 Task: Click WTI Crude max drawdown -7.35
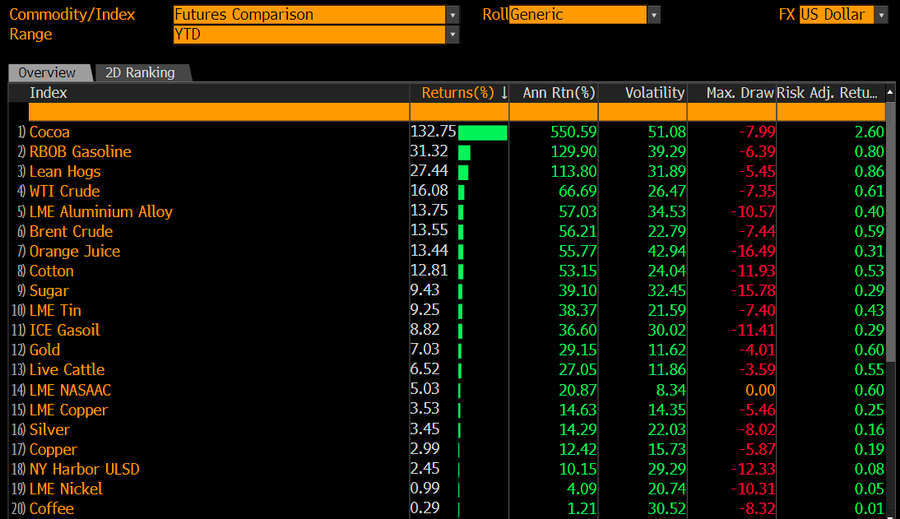click(x=756, y=191)
